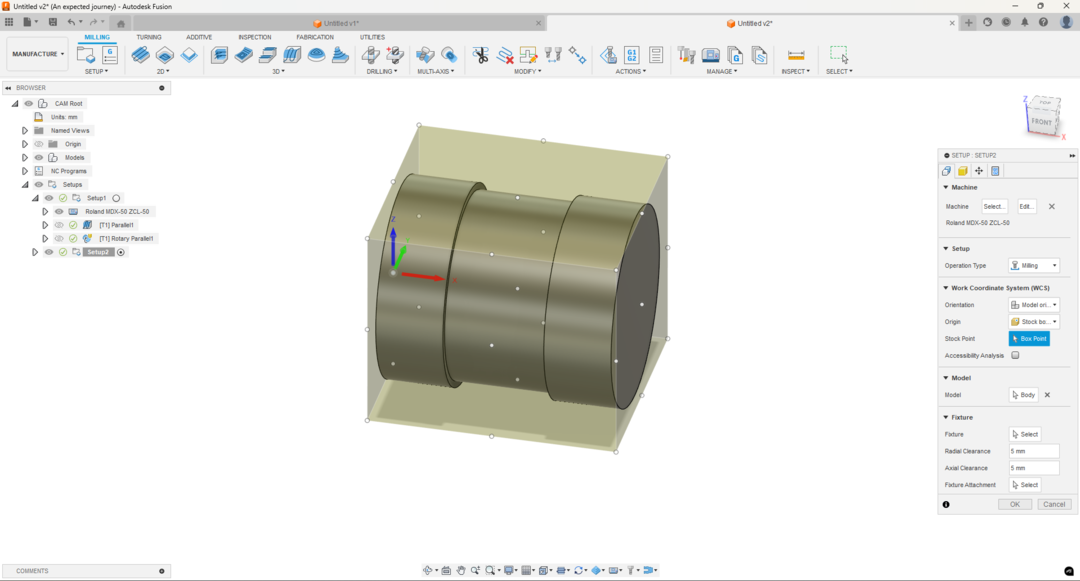Viewport: 1080px width, 581px height.
Task: Click the Pan hand tool in navigation bar
Action: pyautogui.click(x=461, y=570)
